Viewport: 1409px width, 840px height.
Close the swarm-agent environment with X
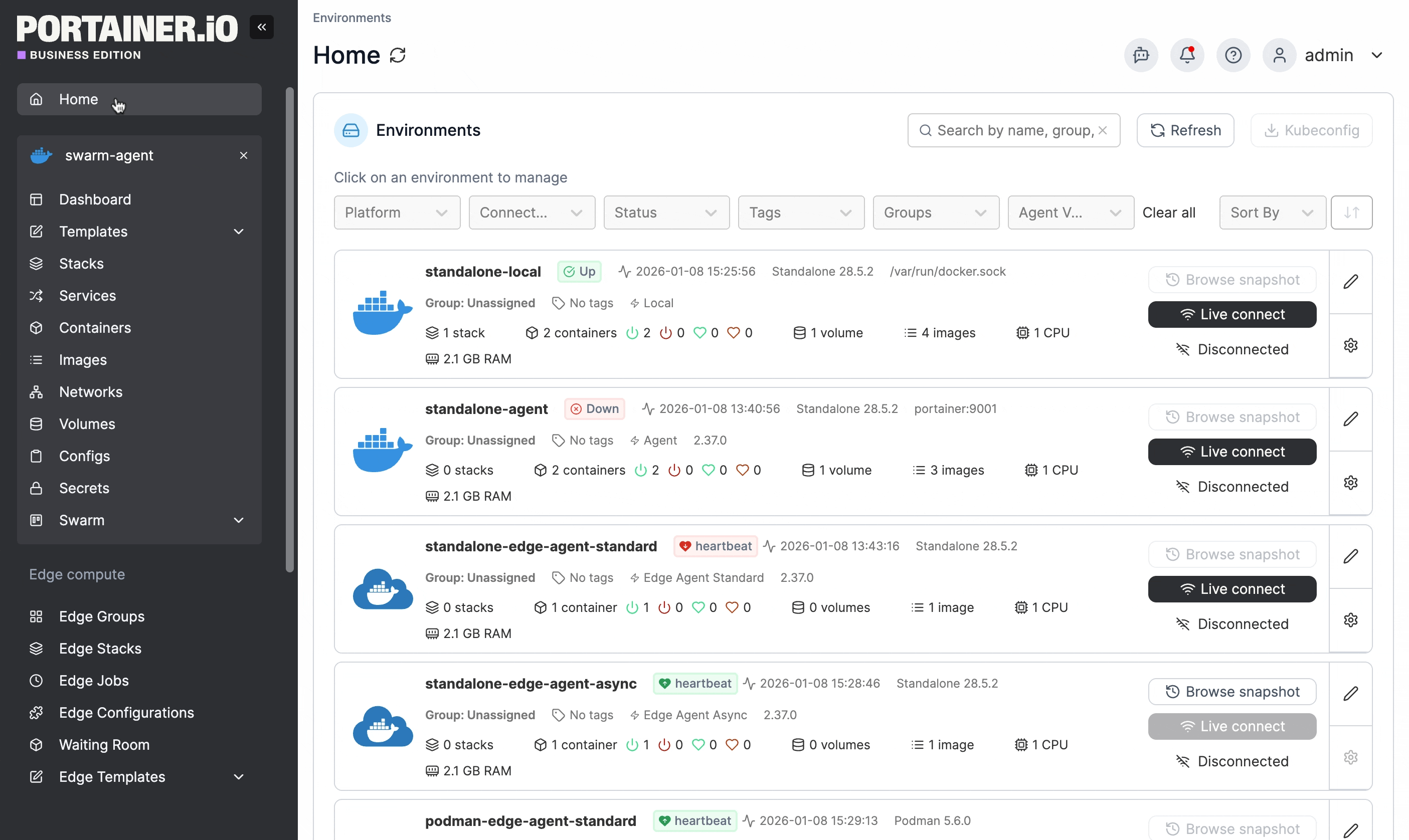tap(244, 155)
